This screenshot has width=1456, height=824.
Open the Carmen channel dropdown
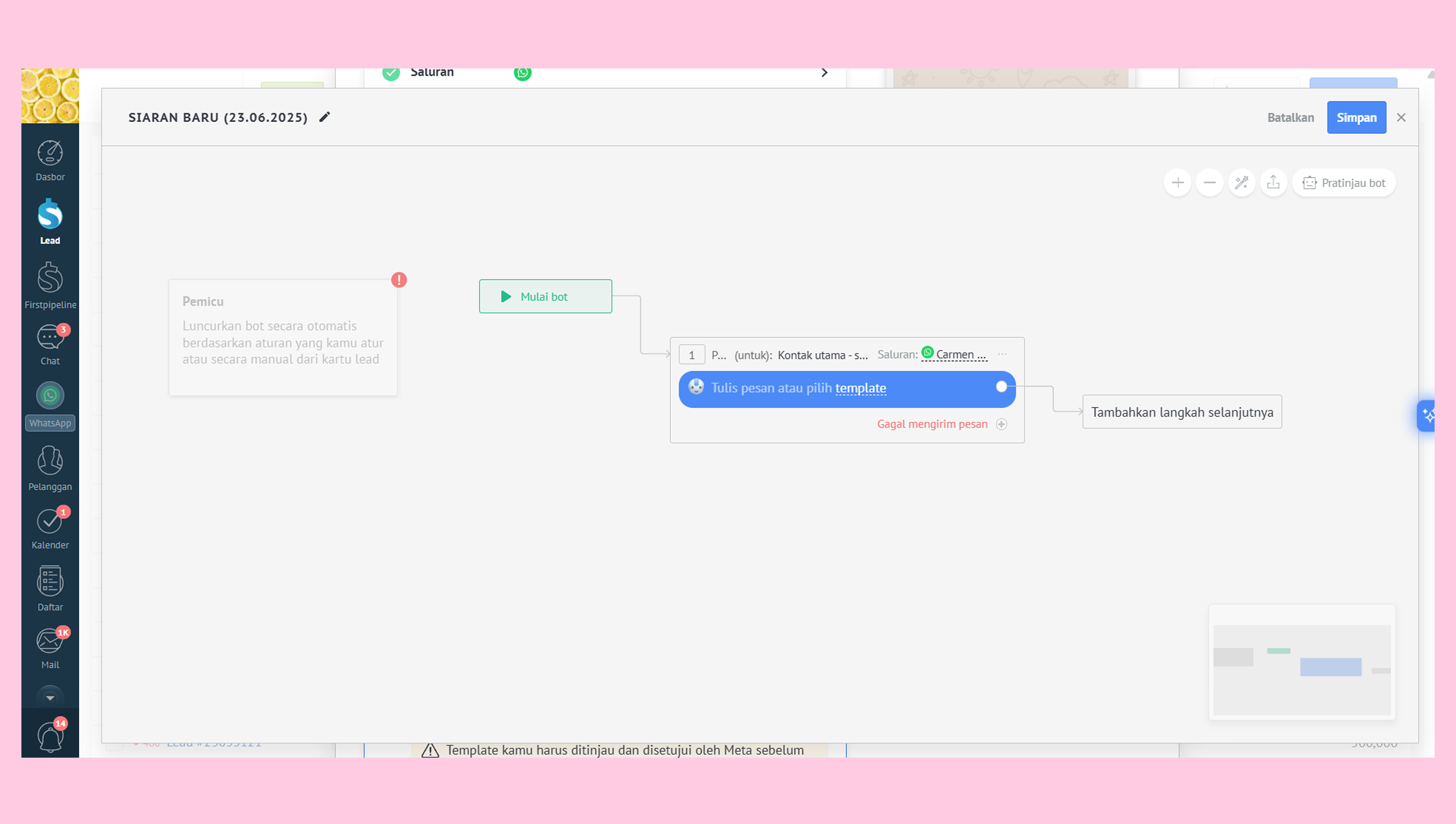coord(957,354)
